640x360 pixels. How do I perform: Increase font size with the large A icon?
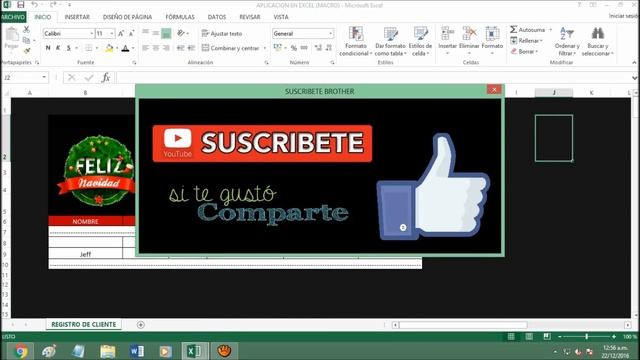[x=121, y=33]
